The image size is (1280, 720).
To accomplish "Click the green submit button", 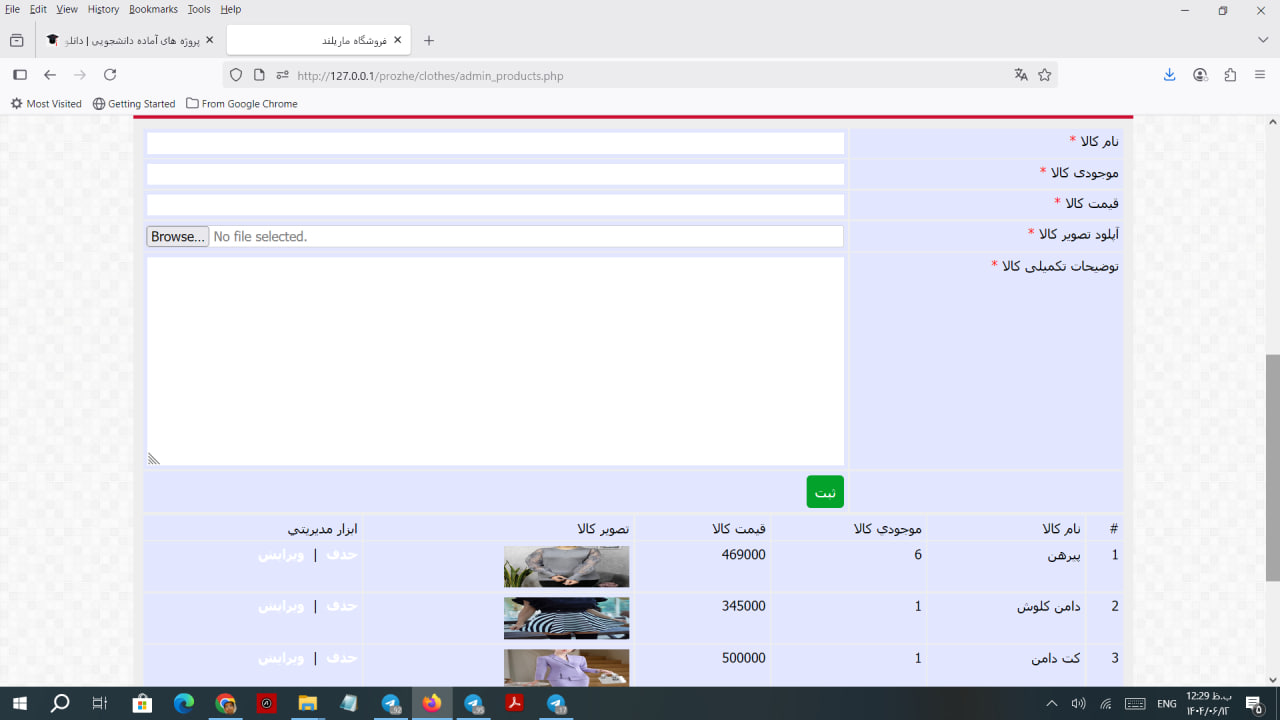I will click(825, 492).
